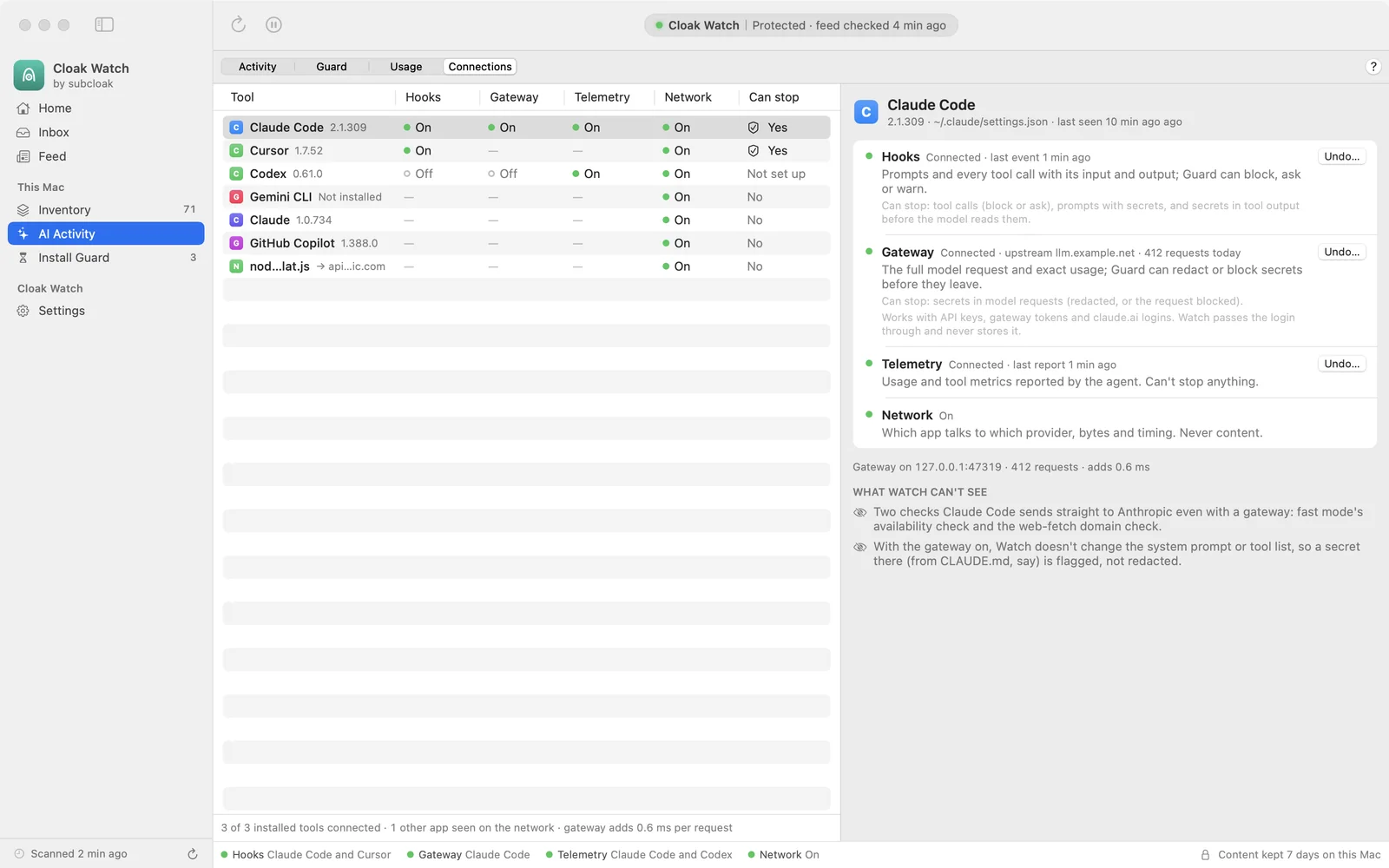Switch to the Guard tab
This screenshot has width=1389, height=868.
332,67
